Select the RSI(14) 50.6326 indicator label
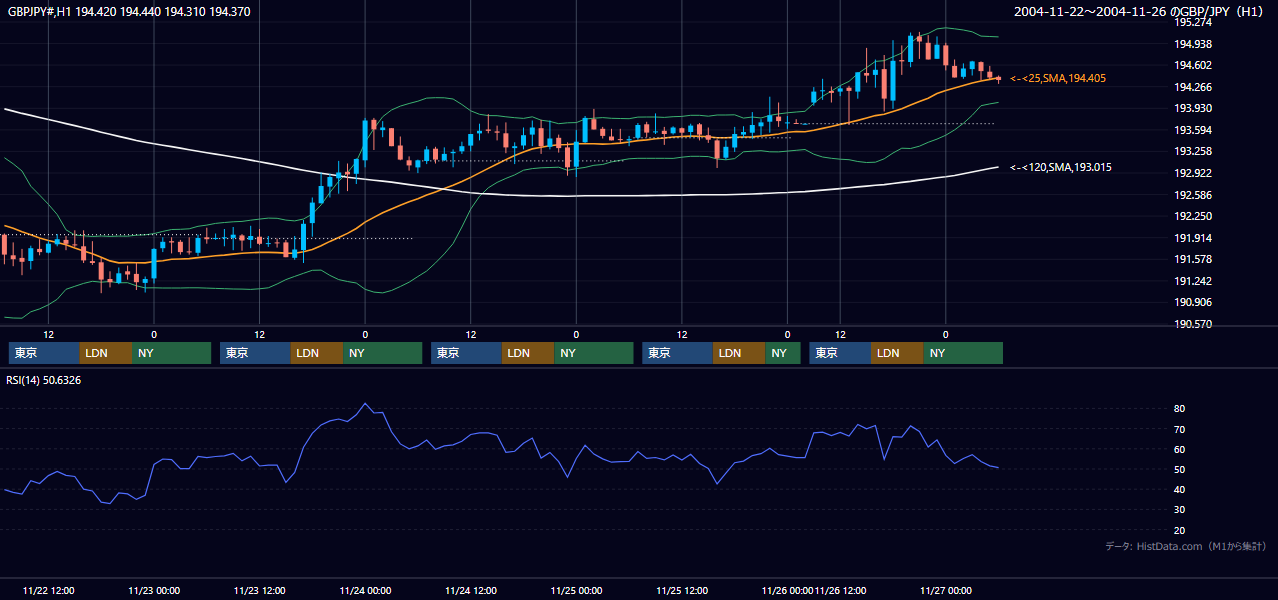 44,380
